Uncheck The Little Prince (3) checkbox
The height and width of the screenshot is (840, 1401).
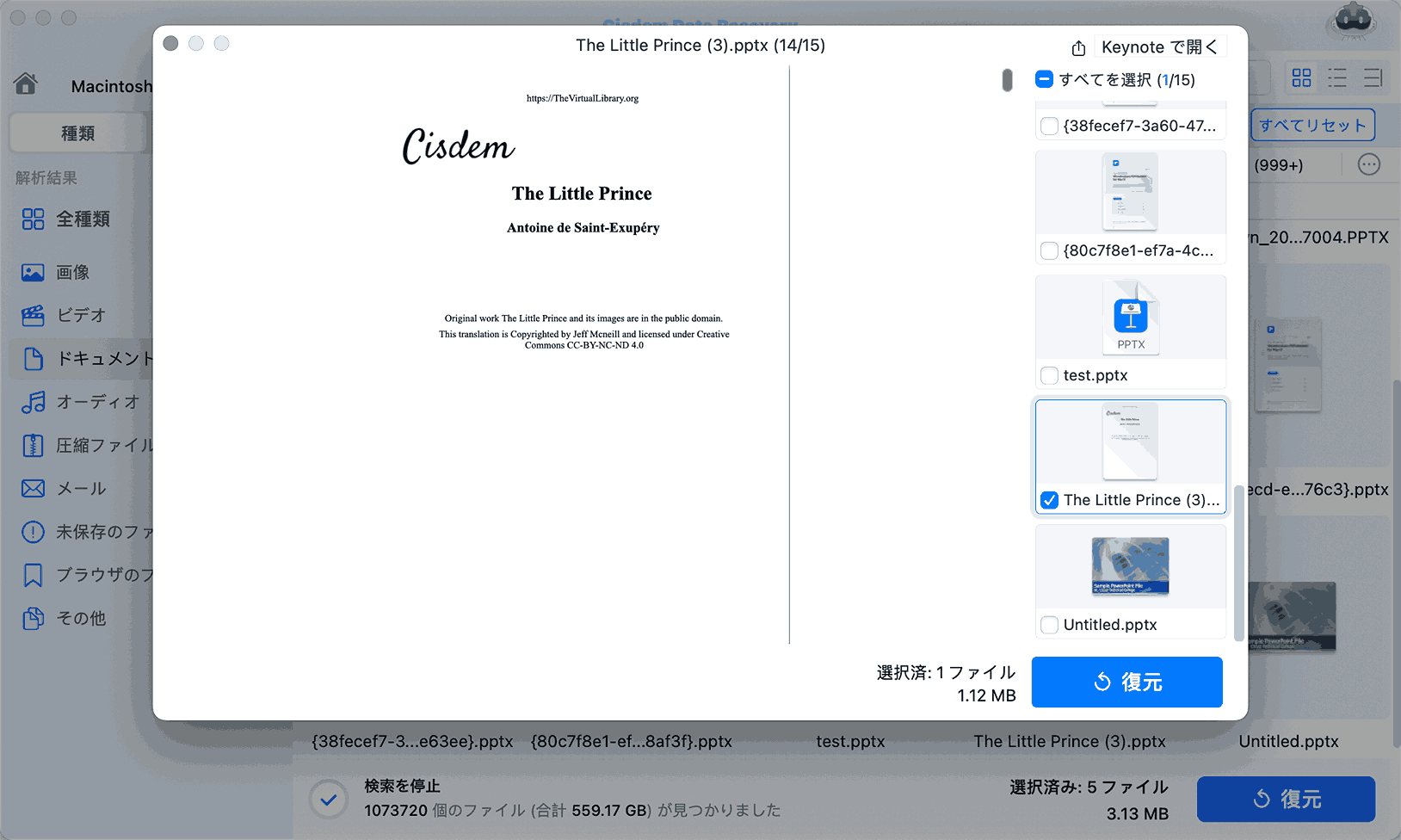click(1049, 500)
